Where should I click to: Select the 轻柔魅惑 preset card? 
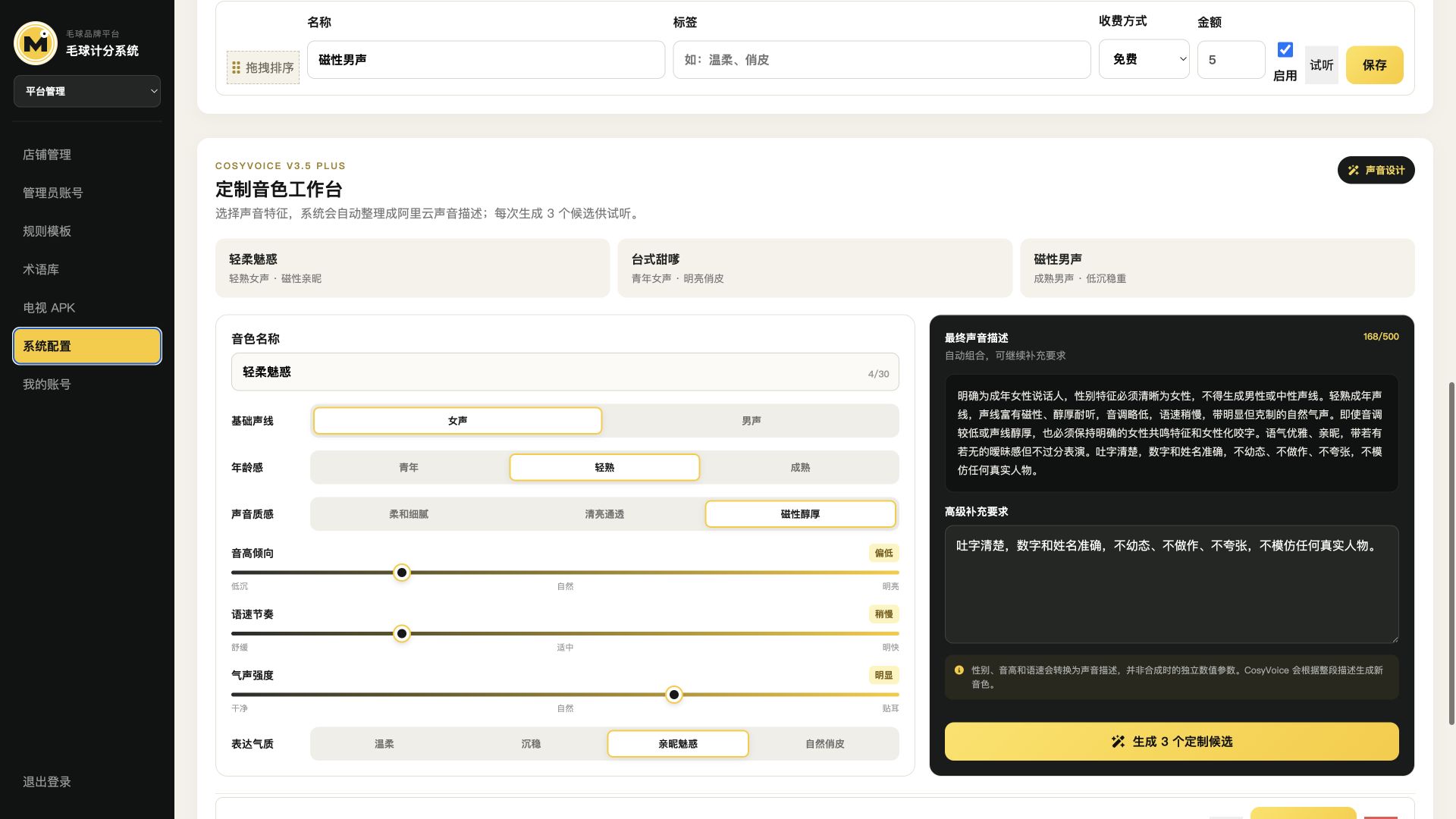pos(413,268)
